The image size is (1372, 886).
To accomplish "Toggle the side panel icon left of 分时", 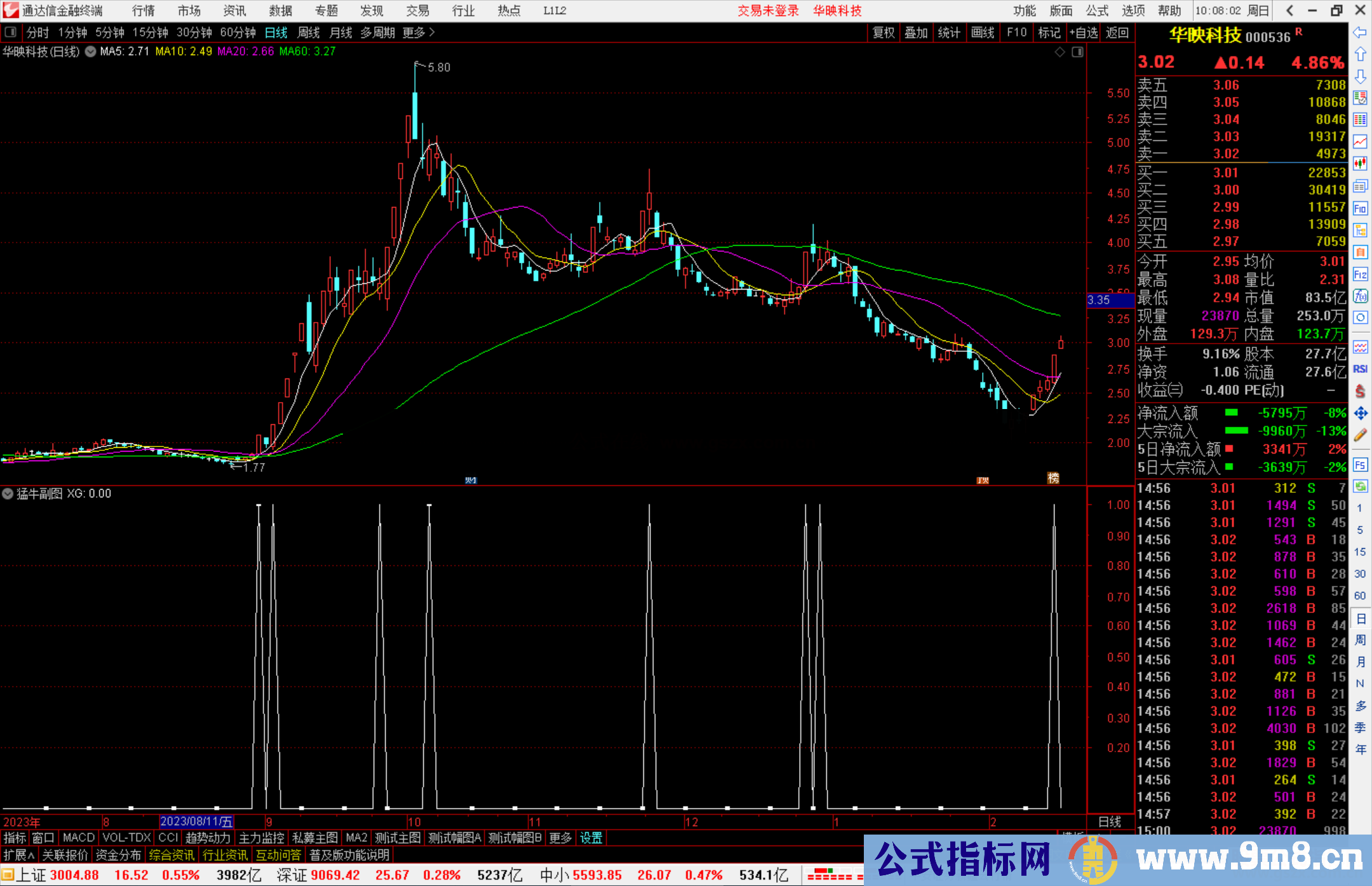I will [10, 32].
